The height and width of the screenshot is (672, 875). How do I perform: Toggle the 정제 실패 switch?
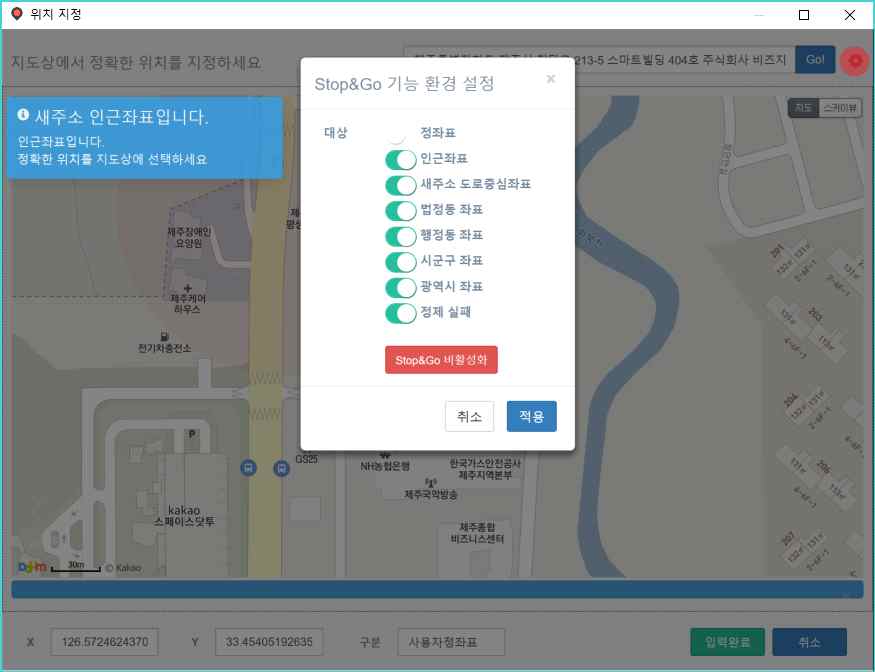pyautogui.click(x=401, y=313)
